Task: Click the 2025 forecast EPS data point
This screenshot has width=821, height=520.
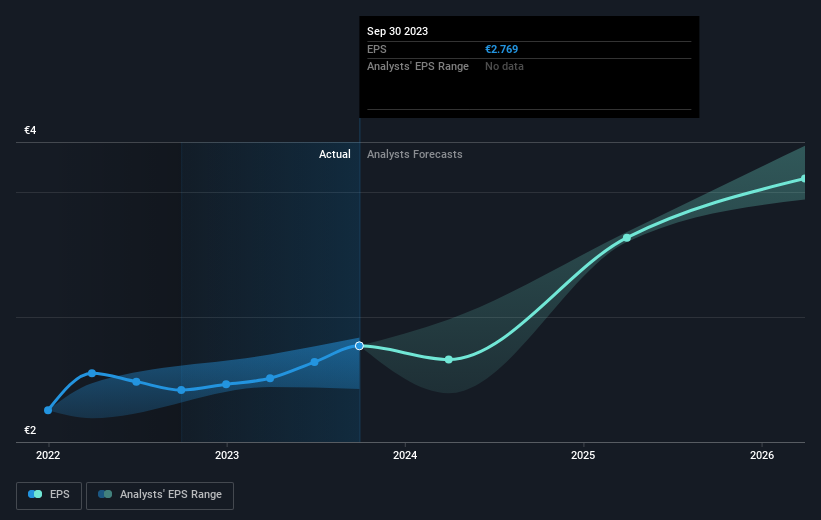Action: [627, 238]
